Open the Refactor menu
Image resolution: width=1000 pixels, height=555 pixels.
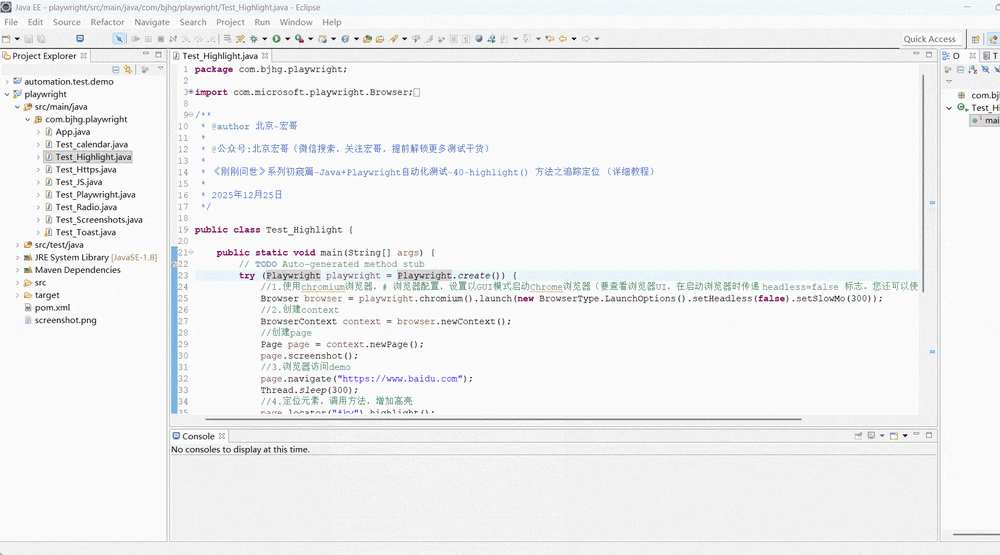107,22
